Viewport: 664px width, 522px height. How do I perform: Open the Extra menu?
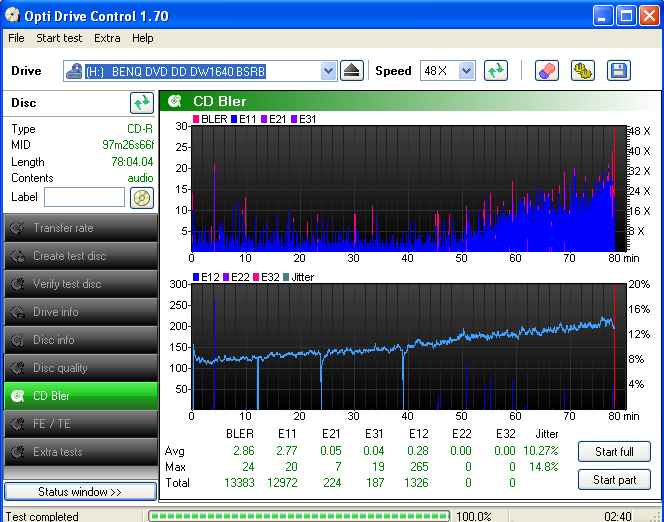click(107, 38)
